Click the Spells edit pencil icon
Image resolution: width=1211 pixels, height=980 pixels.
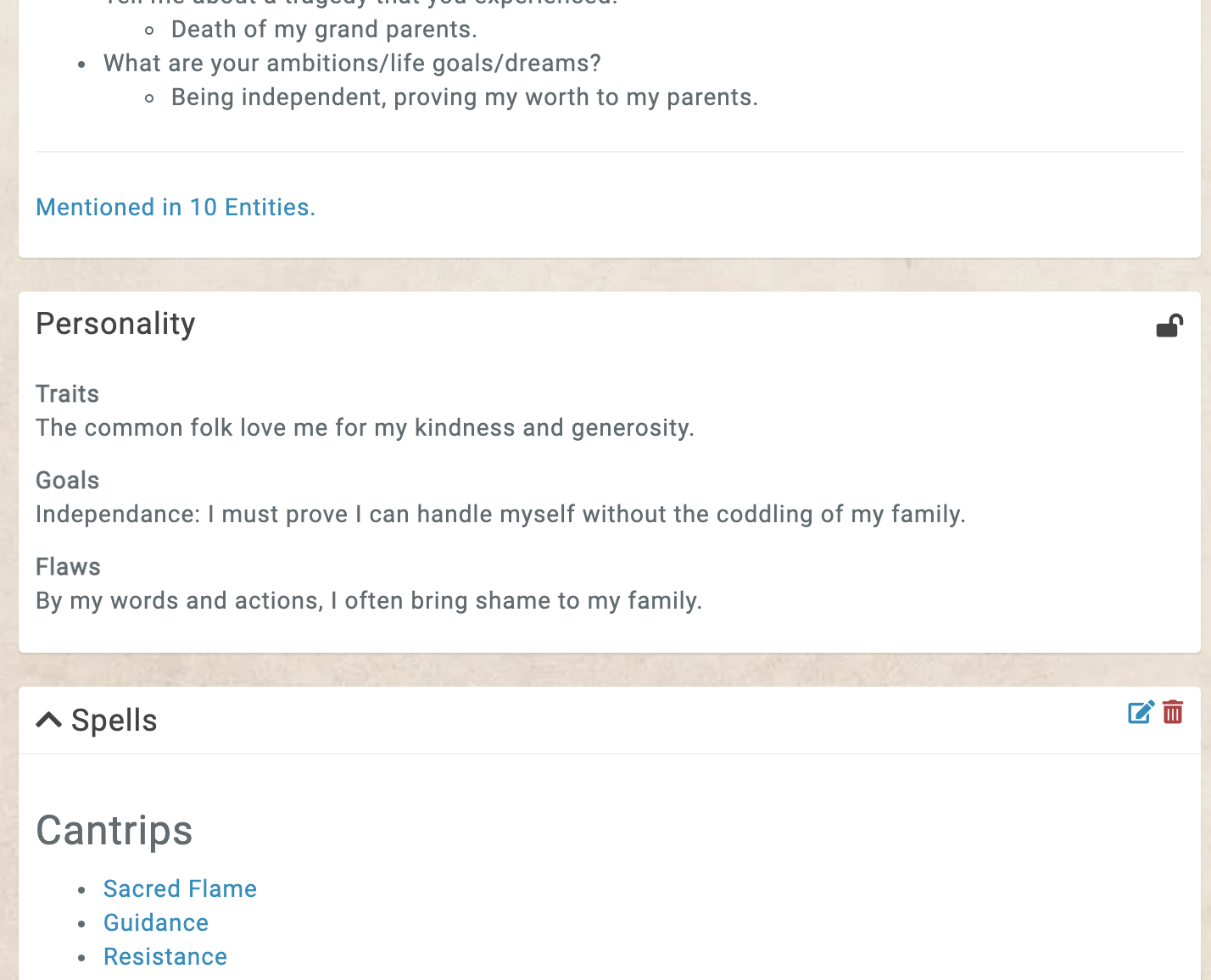1141,712
